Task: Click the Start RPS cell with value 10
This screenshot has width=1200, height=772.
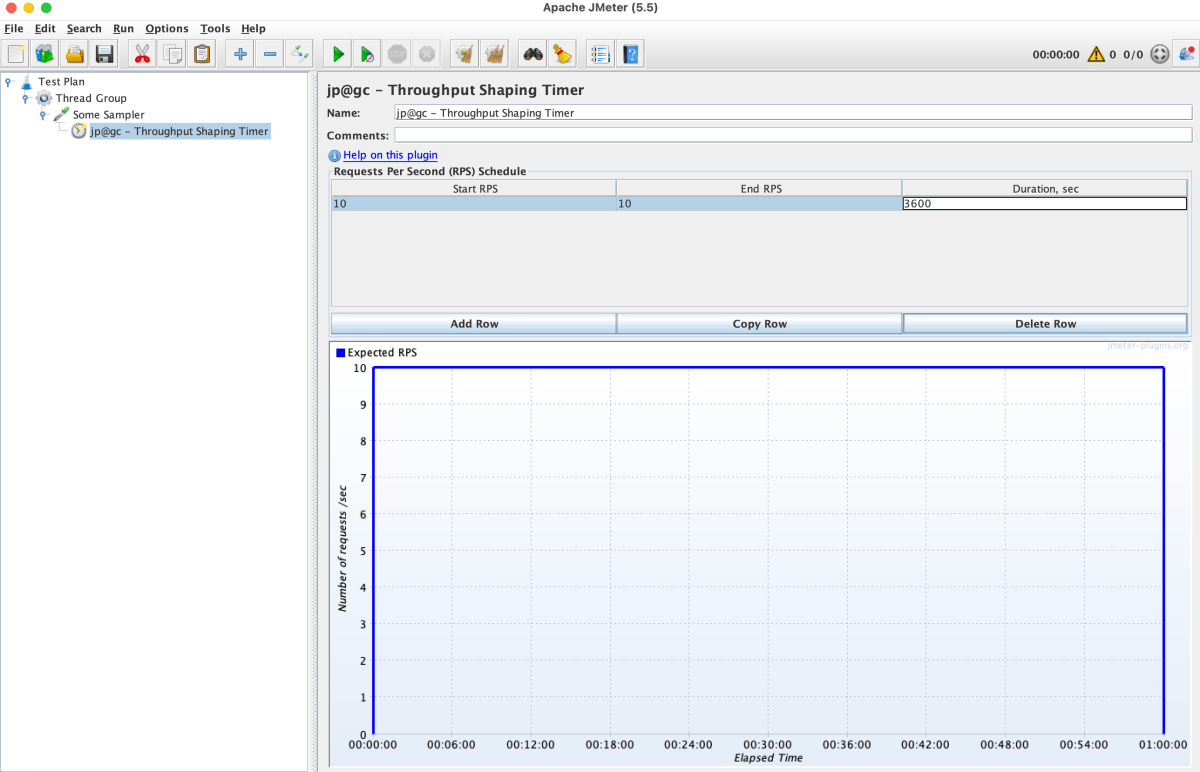Action: (474, 204)
